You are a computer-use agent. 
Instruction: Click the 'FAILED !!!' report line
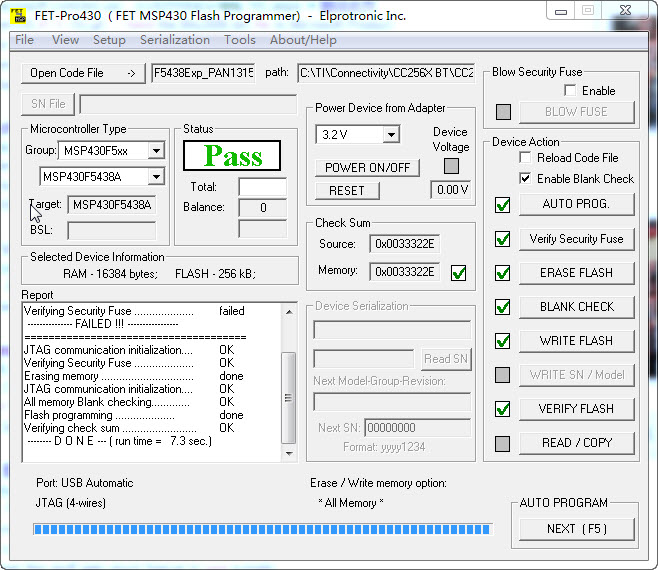103,324
